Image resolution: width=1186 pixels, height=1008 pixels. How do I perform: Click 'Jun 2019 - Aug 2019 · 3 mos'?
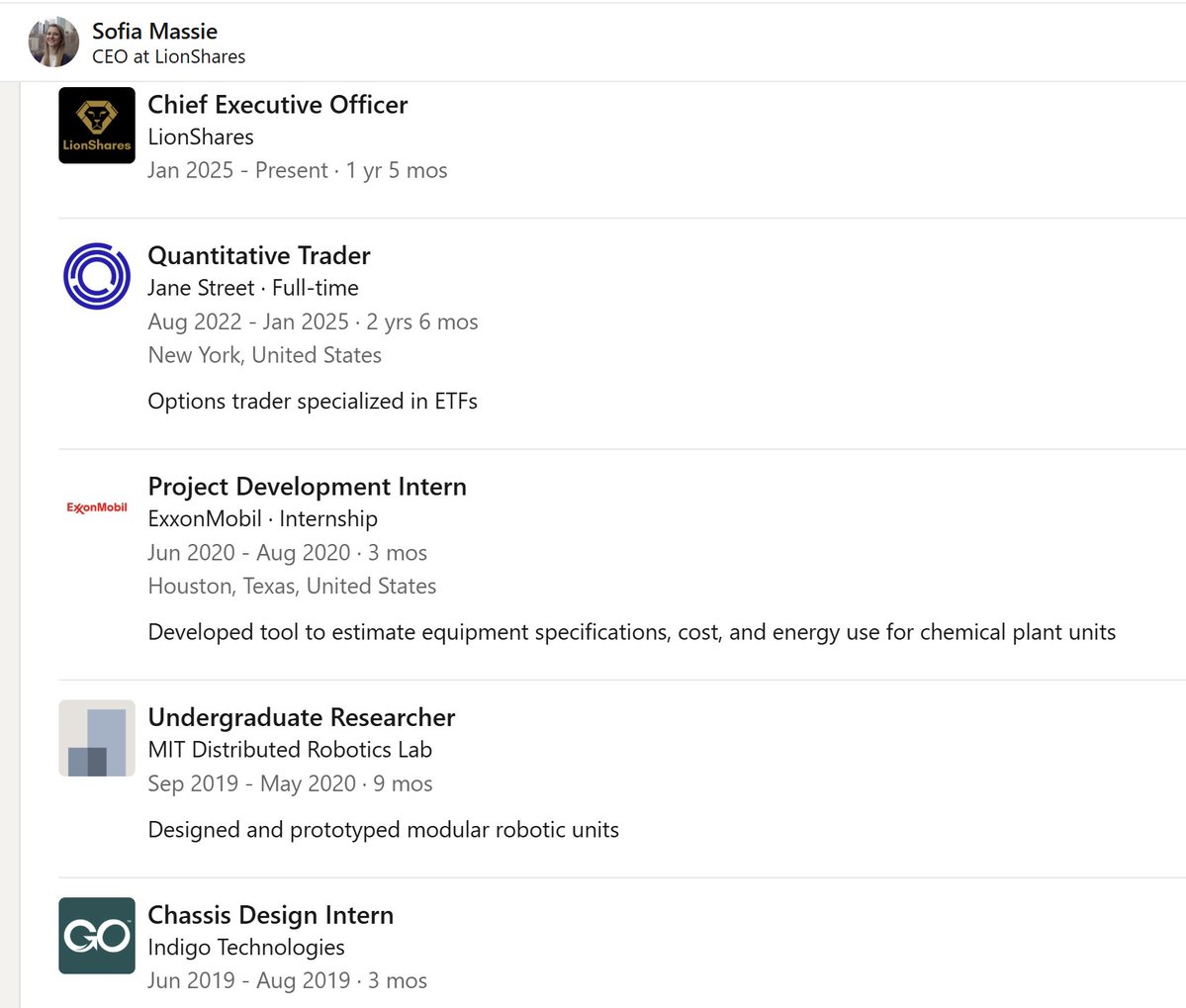tap(288, 980)
